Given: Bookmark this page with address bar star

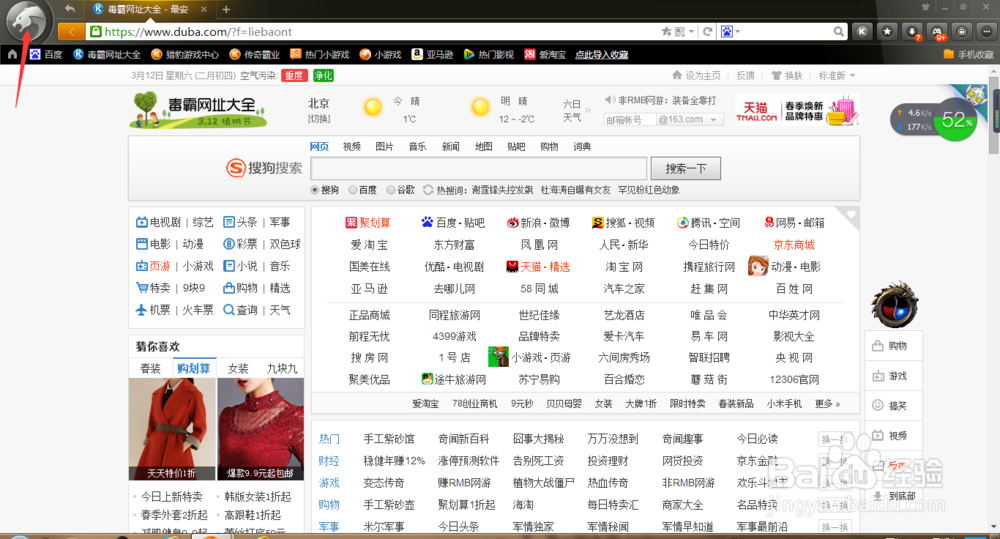Looking at the screenshot, I should coord(666,31).
